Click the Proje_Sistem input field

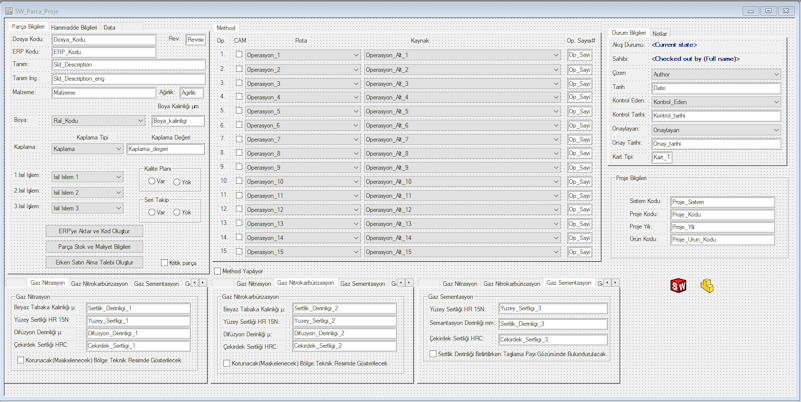click(722, 202)
